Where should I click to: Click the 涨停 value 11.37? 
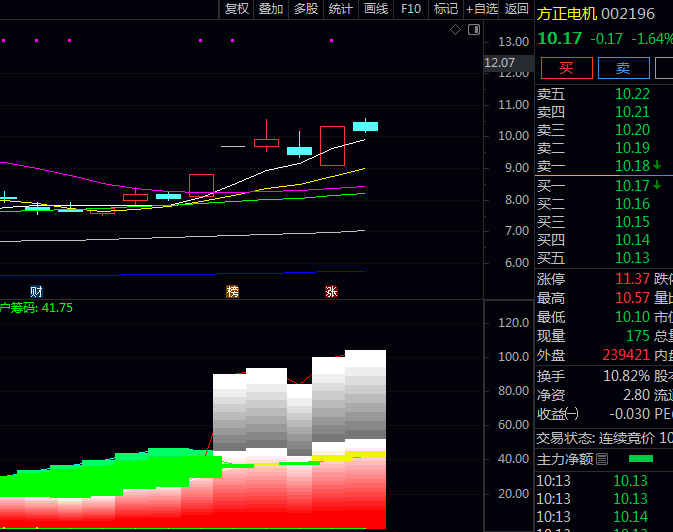coord(633,279)
